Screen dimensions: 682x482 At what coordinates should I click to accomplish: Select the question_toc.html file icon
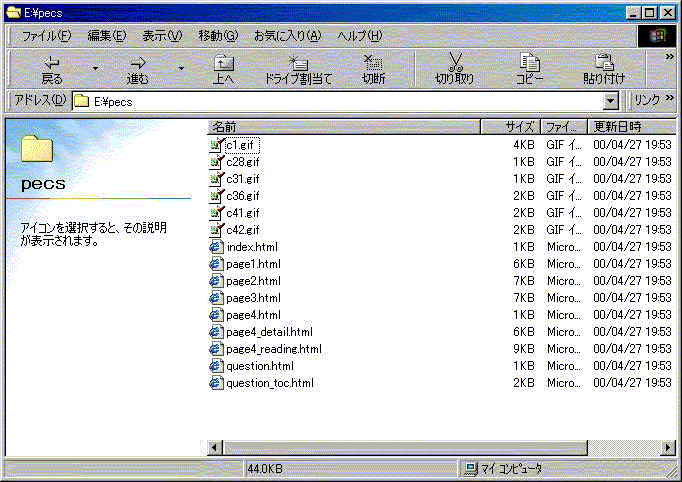(216, 383)
